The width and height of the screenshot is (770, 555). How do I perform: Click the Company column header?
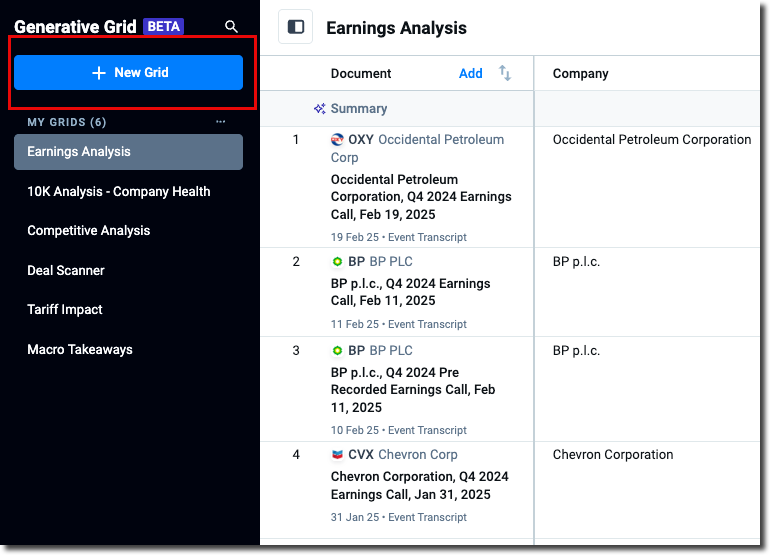(x=581, y=73)
